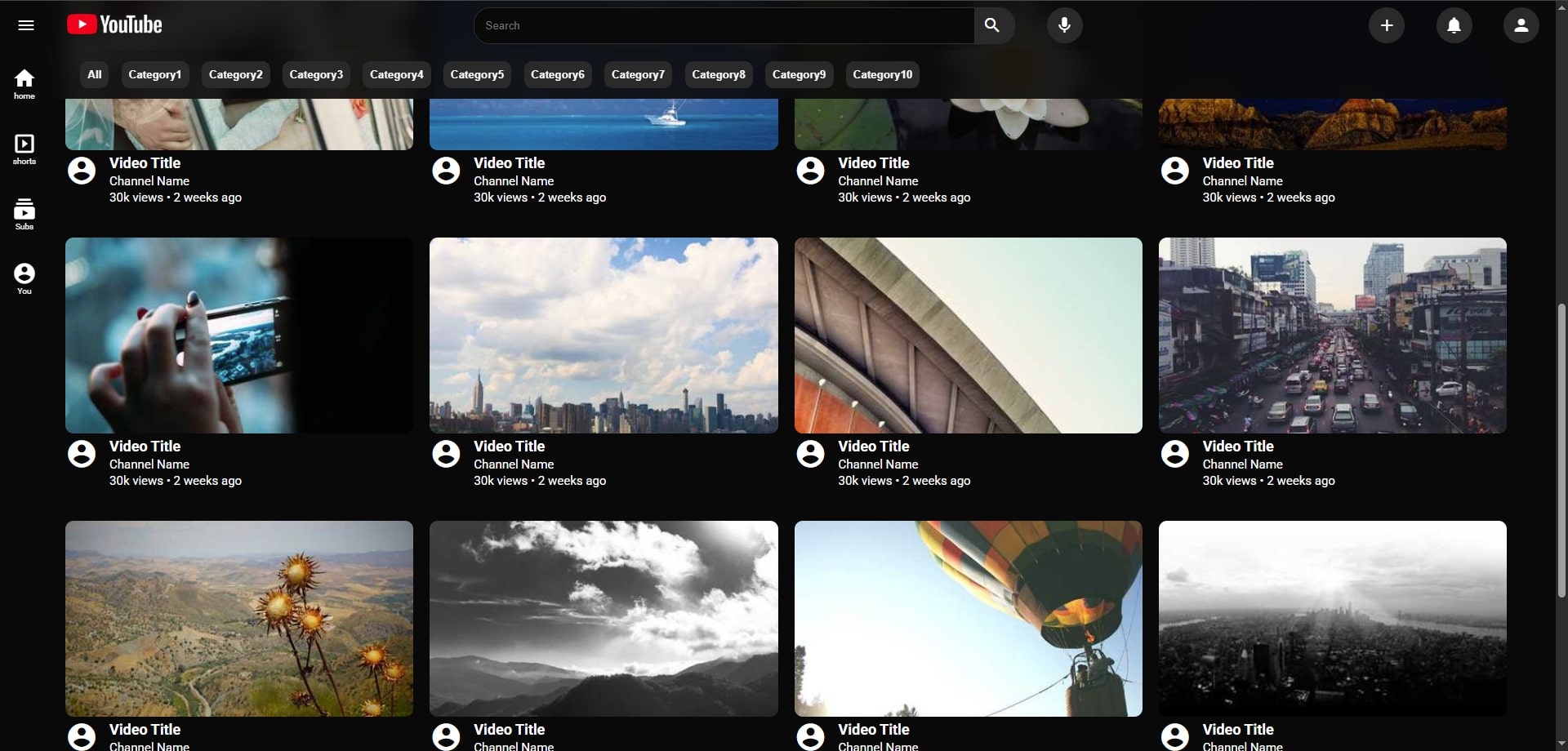Click the scrollbar down arrow

(1561, 744)
